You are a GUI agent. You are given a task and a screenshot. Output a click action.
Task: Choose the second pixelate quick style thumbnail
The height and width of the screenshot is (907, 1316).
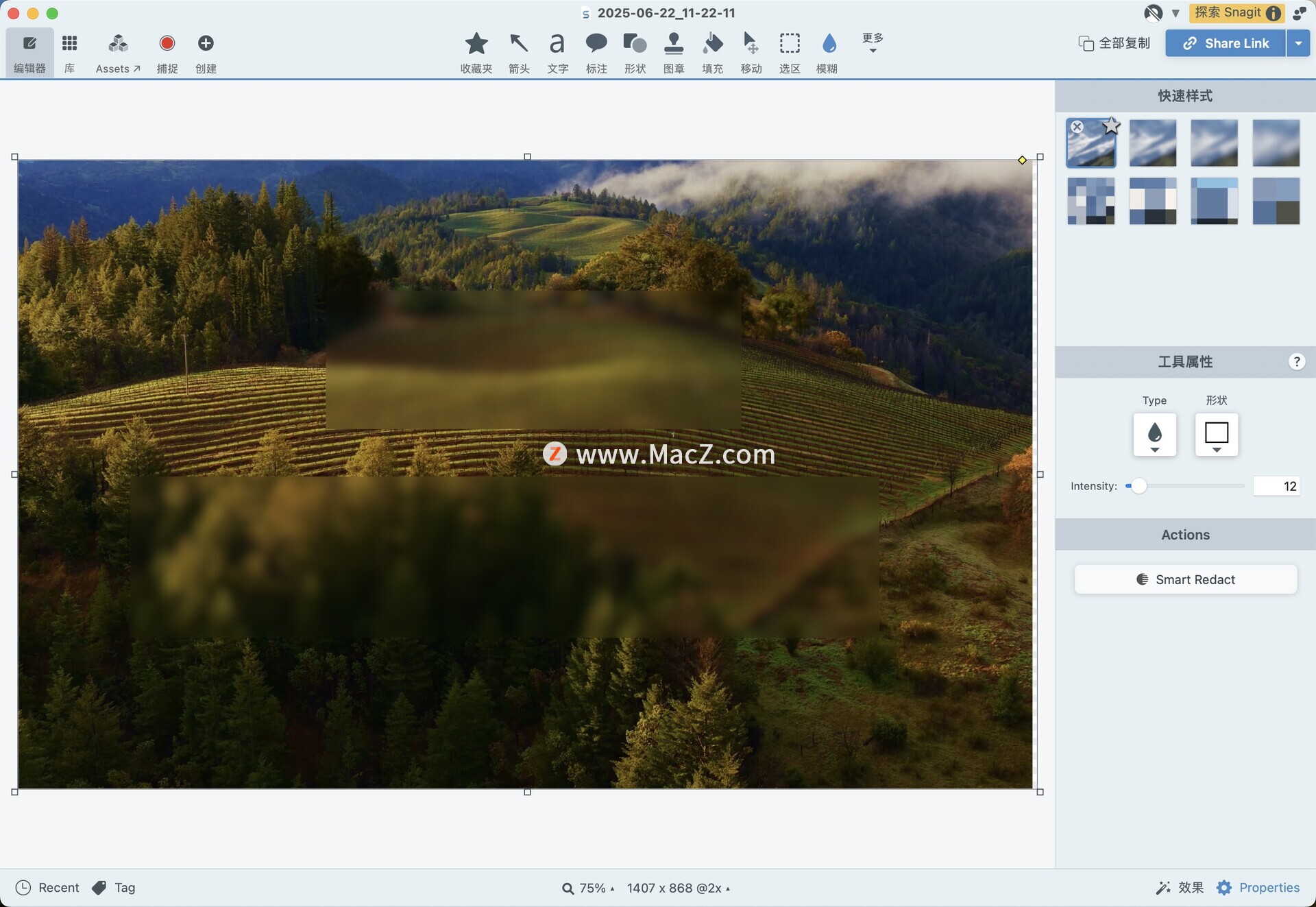point(1152,201)
